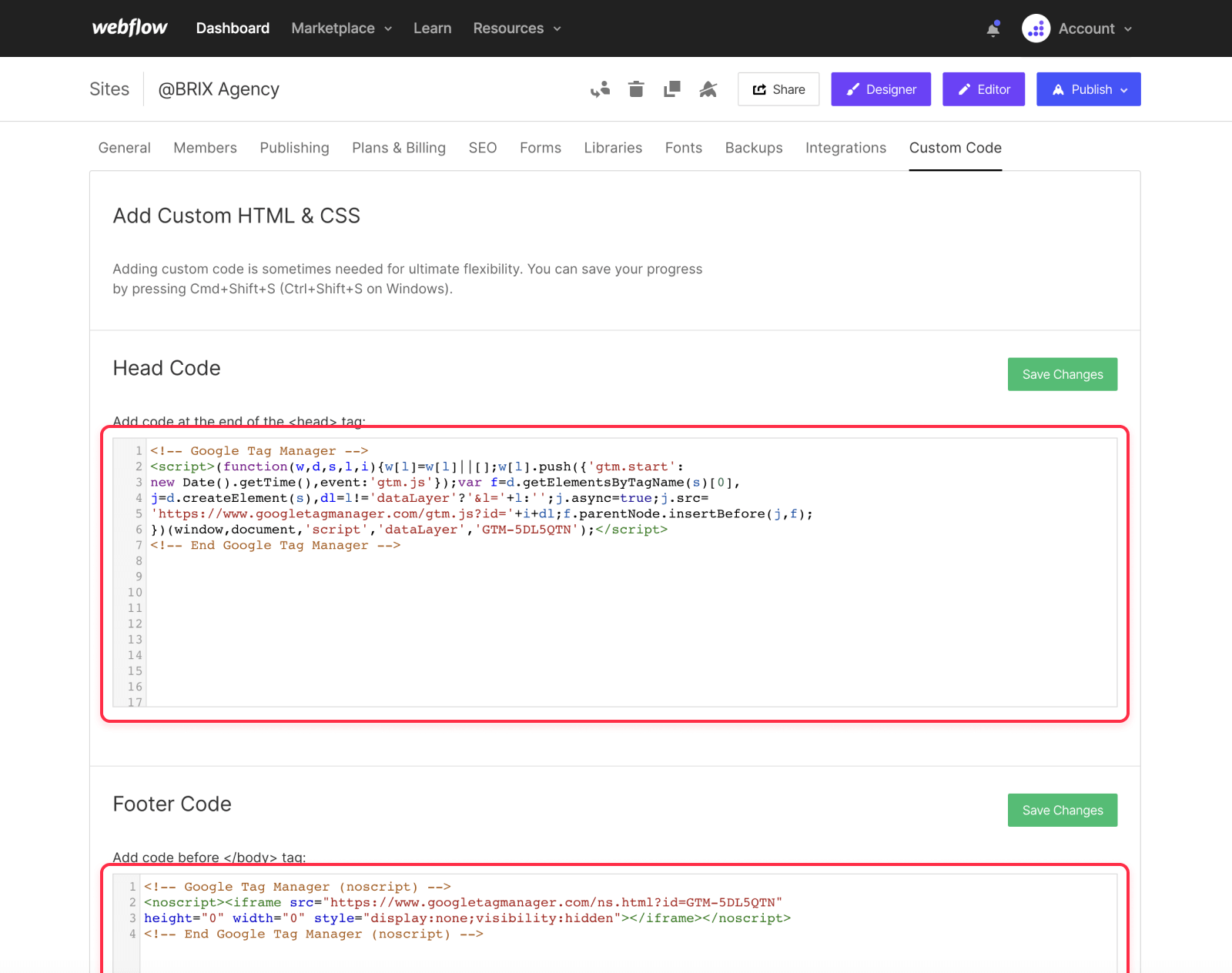The height and width of the screenshot is (973, 1232).
Task: Switch to the General tab
Action: click(x=124, y=148)
